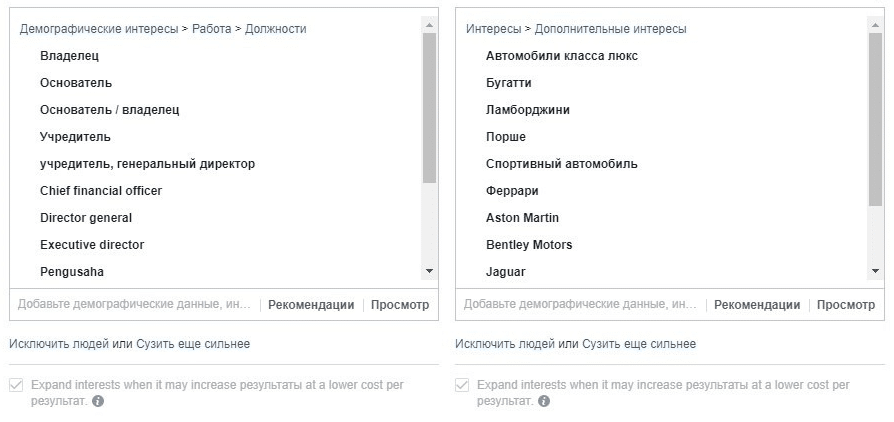Open Просмотр in the left panel
894x422 pixels.
tap(400, 305)
